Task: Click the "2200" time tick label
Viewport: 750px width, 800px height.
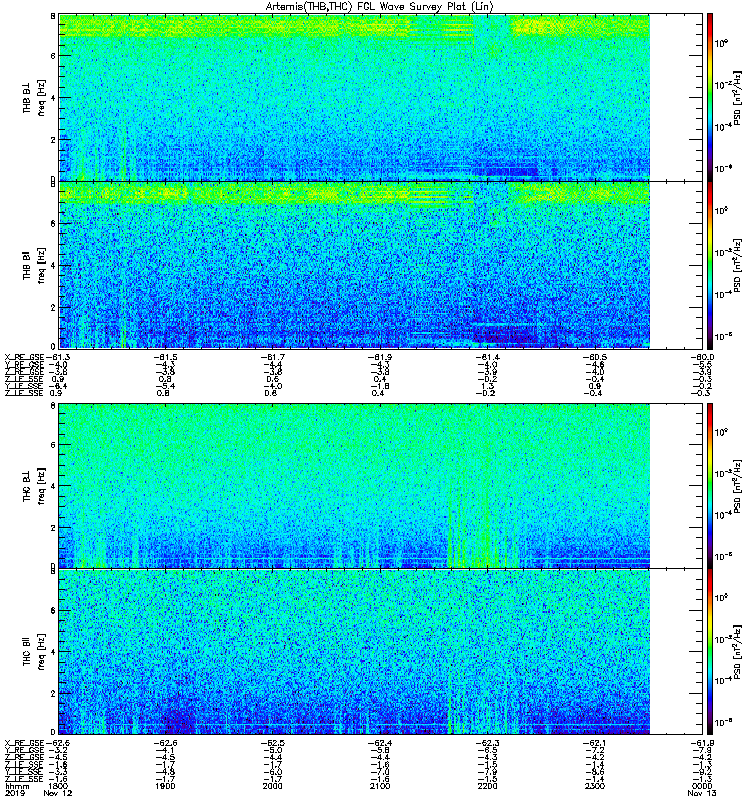Action: tap(487, 786)
